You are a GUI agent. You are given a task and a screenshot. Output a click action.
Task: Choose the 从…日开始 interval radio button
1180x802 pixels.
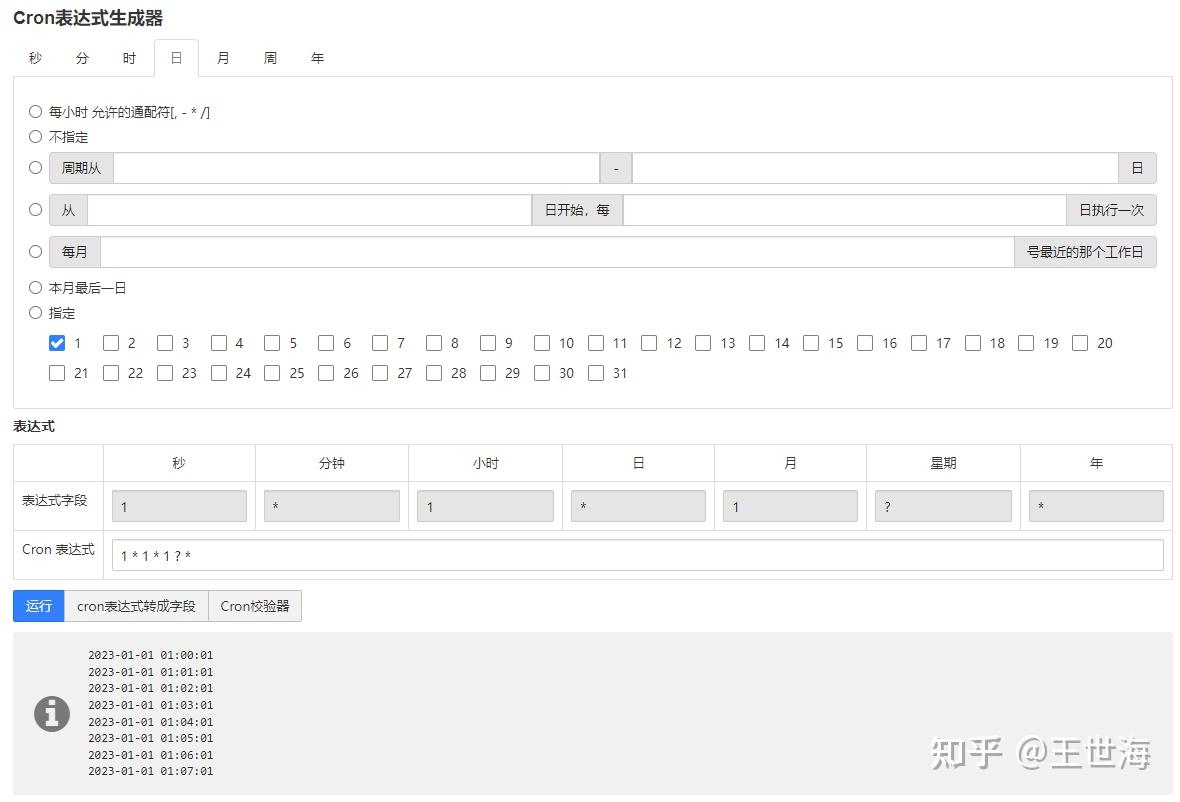coord(35,210)
